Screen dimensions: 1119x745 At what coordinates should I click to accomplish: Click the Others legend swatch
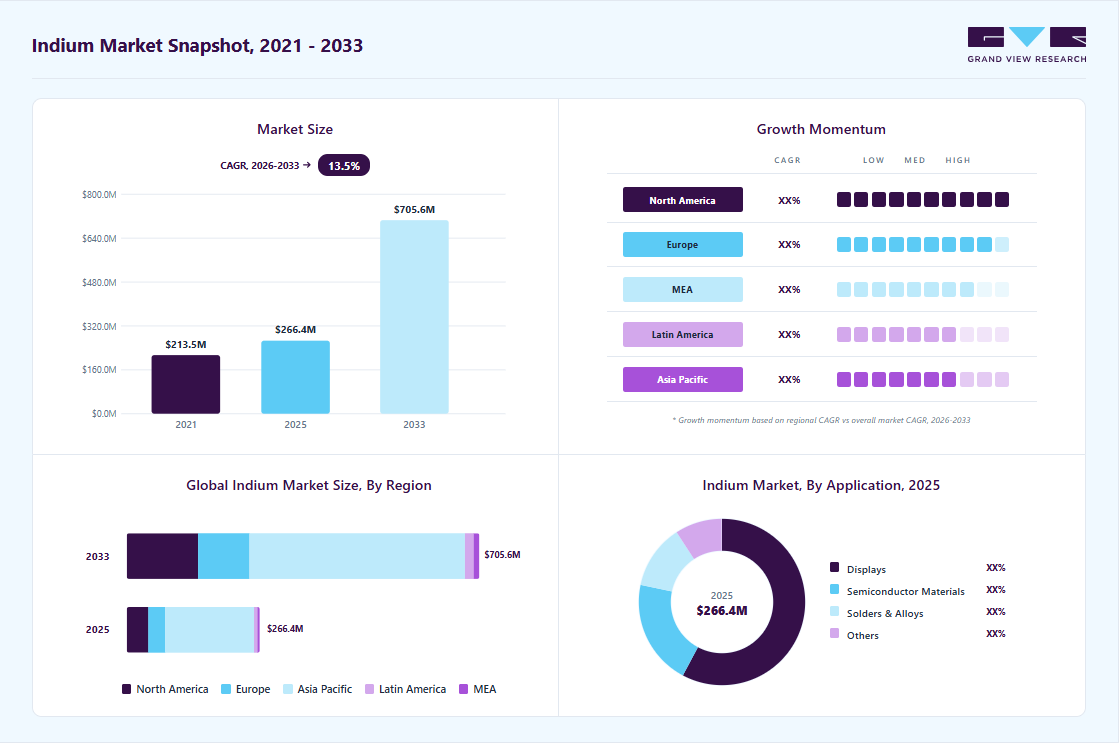tap(834, 633)
